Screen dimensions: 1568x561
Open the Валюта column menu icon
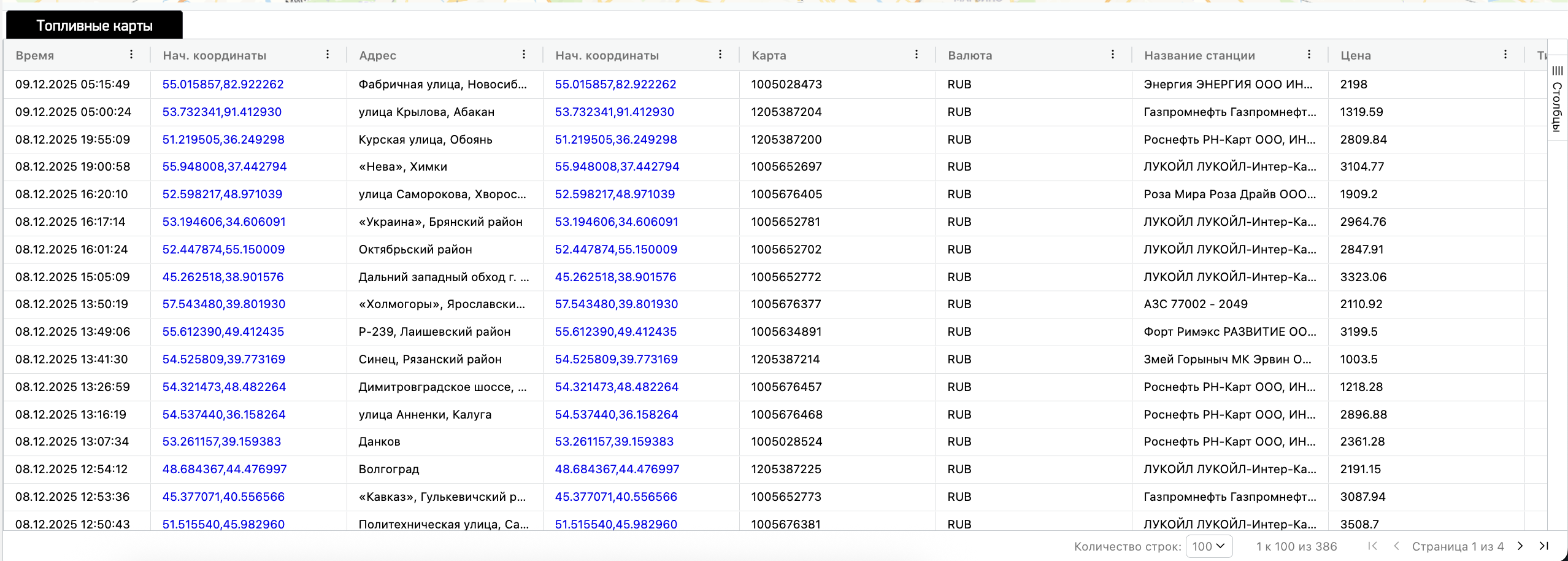[x=1113, y=55]
